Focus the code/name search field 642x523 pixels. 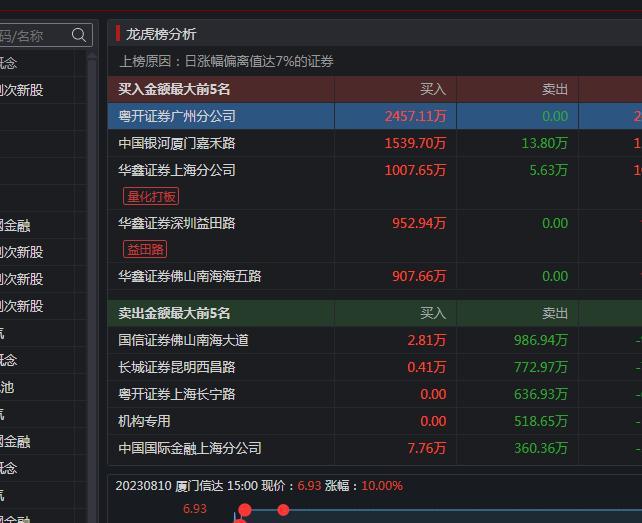pyautogui.click(x=45, y=35)
